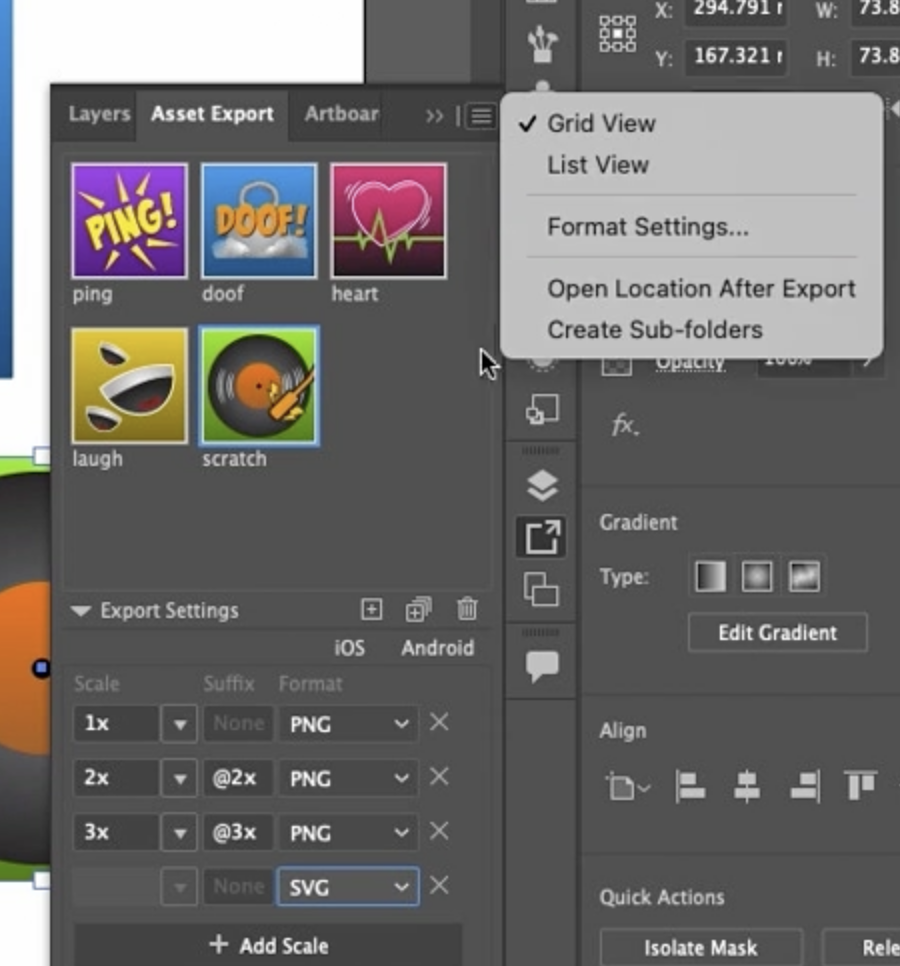Apply Android export presets
The width and height of the screenshot is (900, 966).
pos(437,648)
